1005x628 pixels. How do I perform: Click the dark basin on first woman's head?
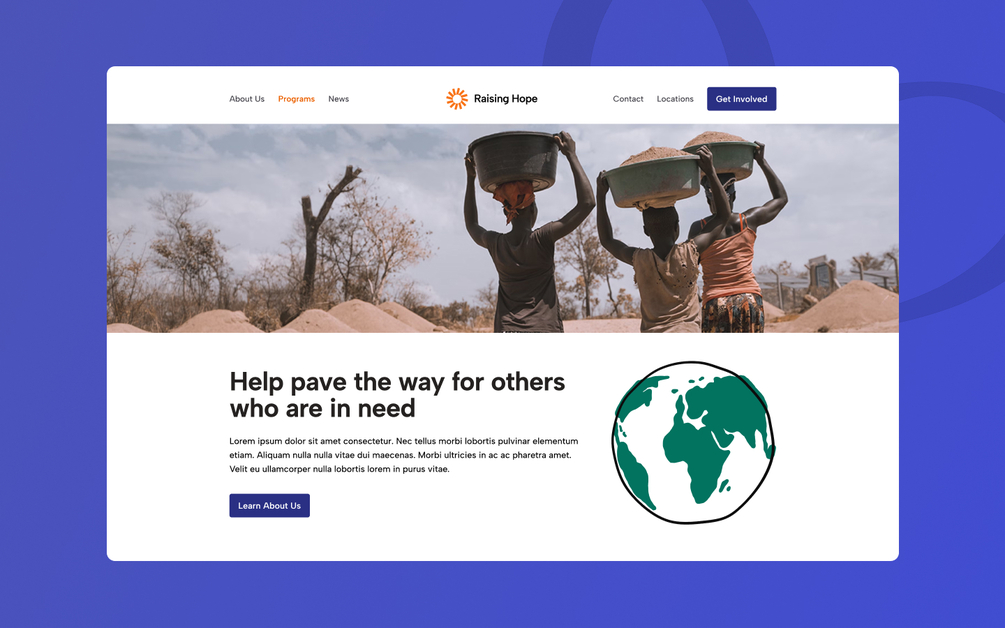[515, 161]
